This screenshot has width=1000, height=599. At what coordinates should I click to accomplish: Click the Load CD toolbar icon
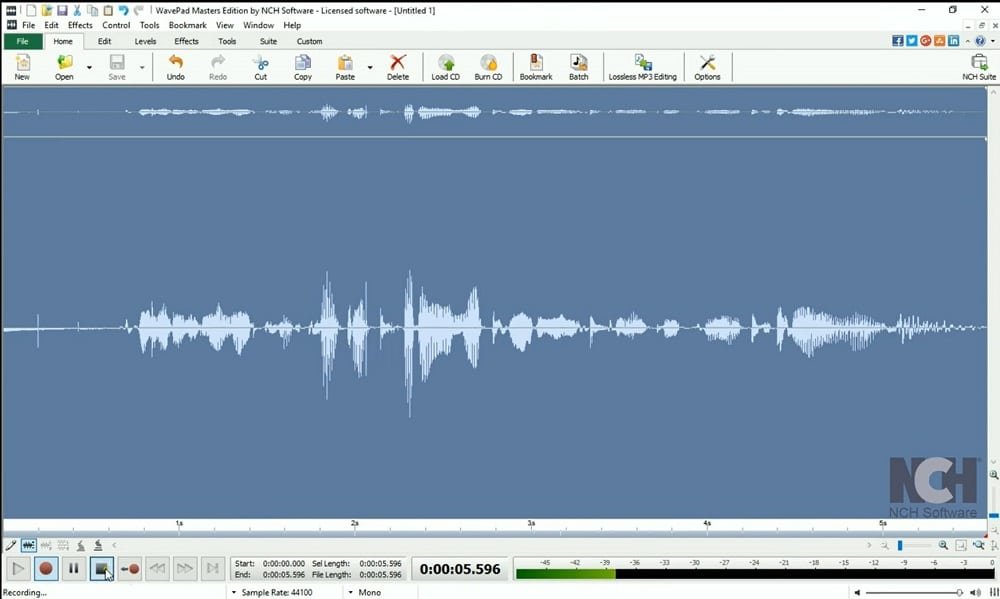pyautogui.click(x=445, y=67)
